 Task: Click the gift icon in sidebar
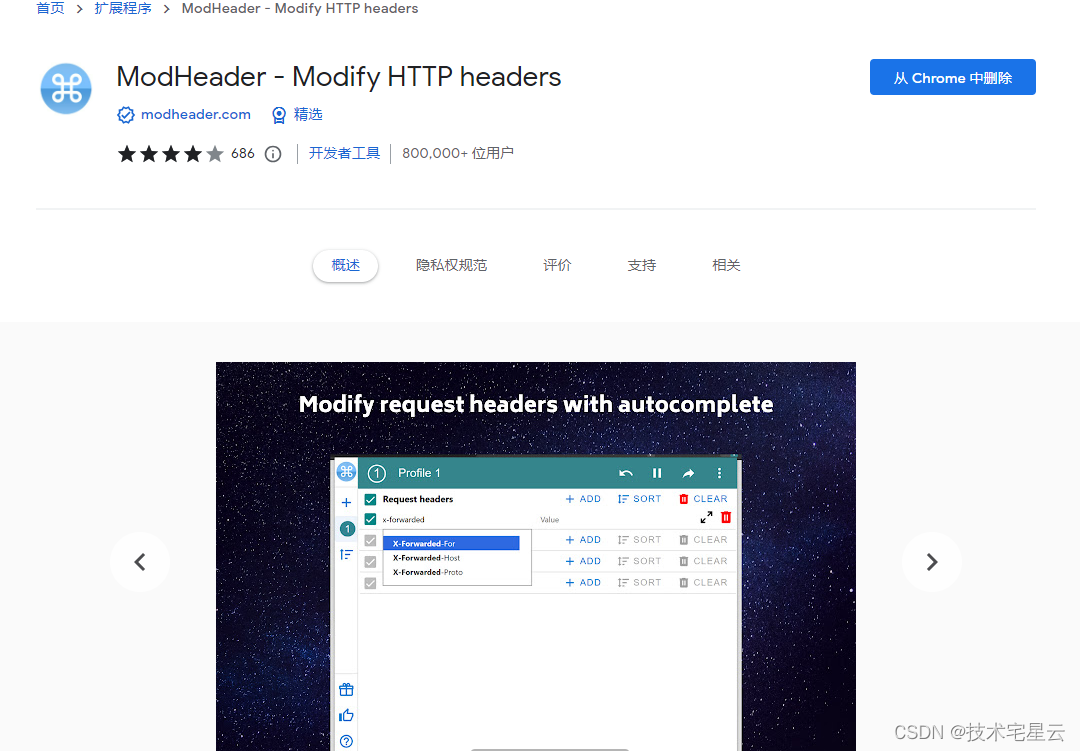tap(346, 690)
